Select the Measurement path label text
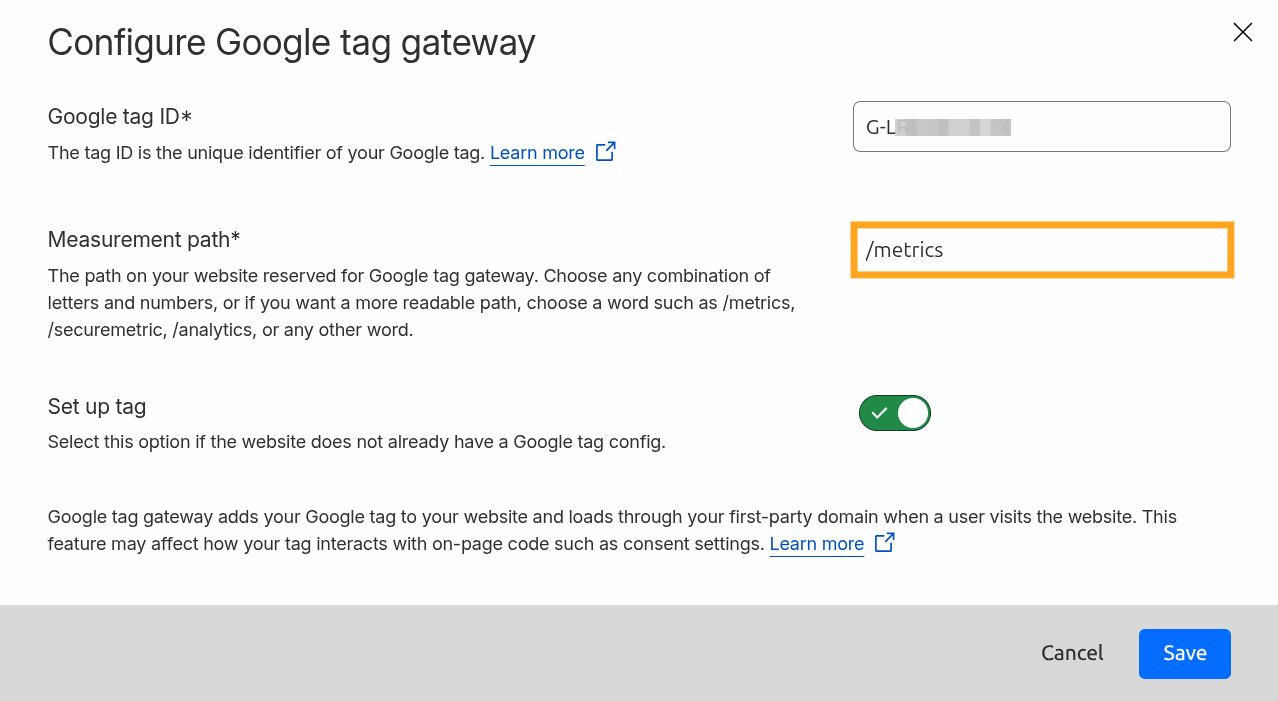Image resolution: width=1278 pixels, height=701 pixels. point(144,240)
